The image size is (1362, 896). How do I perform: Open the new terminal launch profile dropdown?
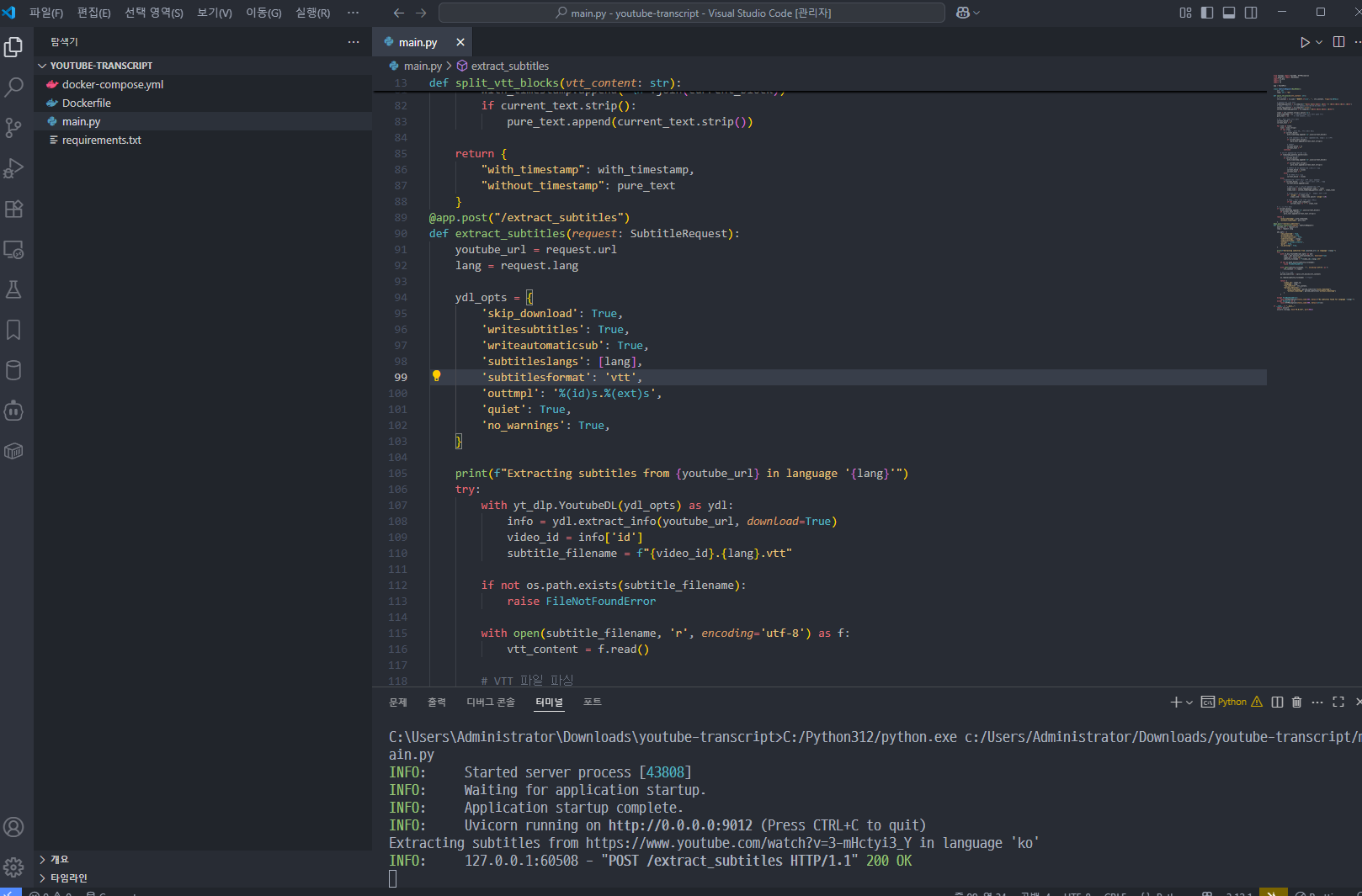[x=1189, y=702]
